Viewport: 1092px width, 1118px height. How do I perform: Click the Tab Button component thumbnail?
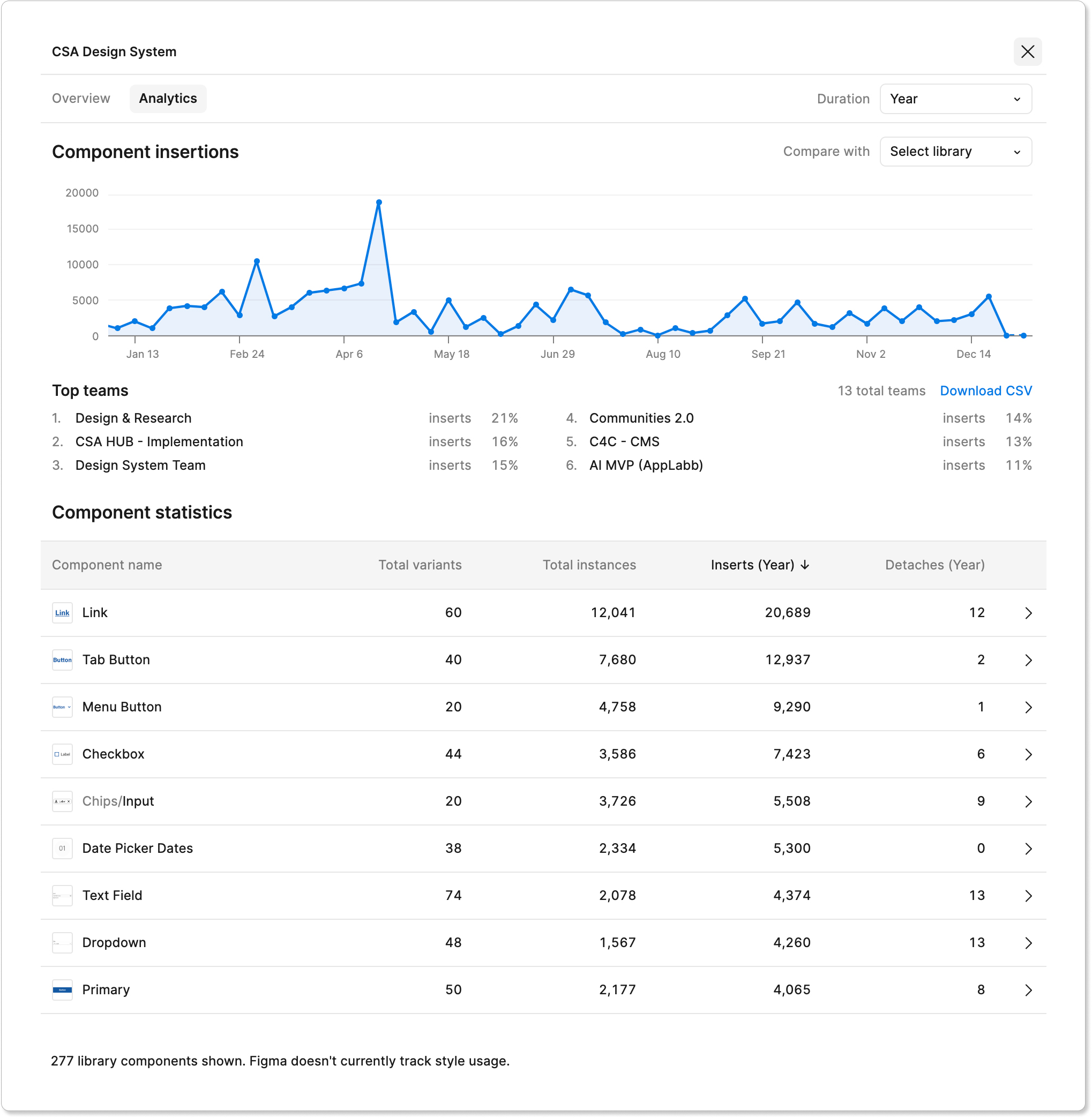pyautogui.click(x=62, y=659)
